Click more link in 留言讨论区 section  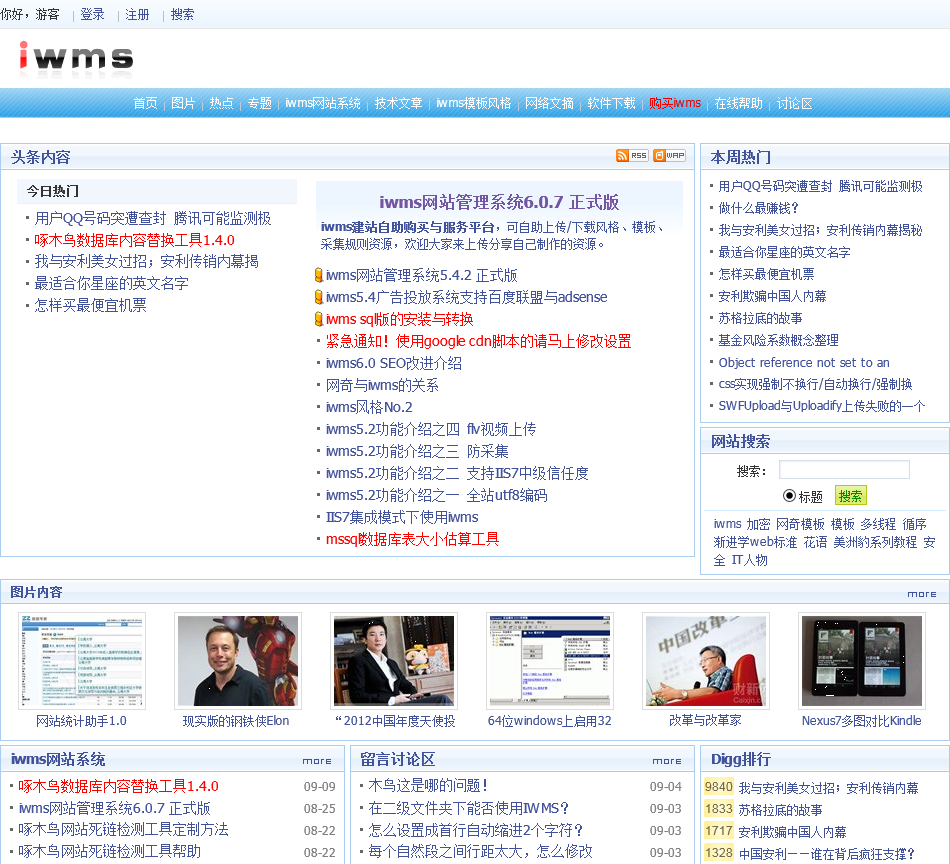pyautogui.click(x=667, y=760)
